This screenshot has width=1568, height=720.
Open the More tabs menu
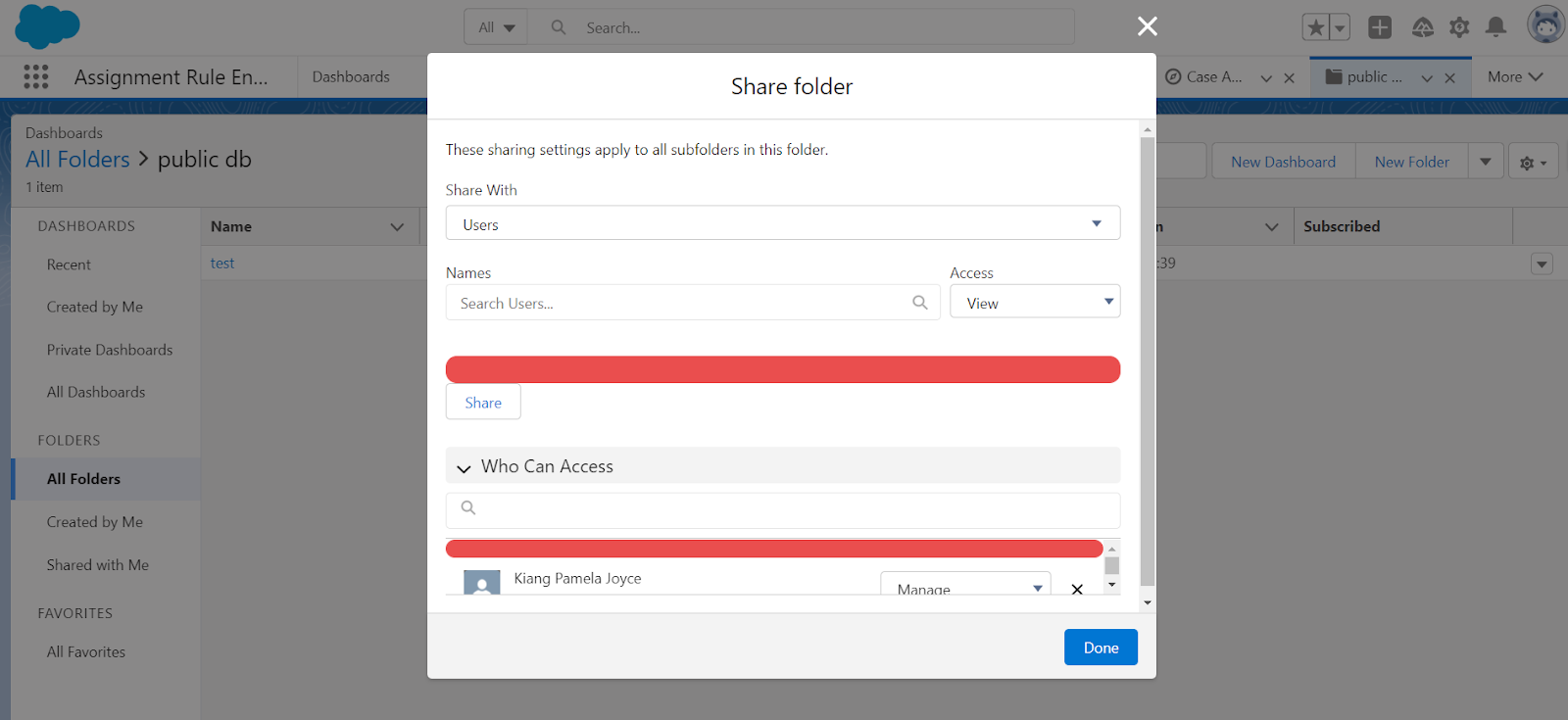pyautogui.click(x=1515, y=76)
